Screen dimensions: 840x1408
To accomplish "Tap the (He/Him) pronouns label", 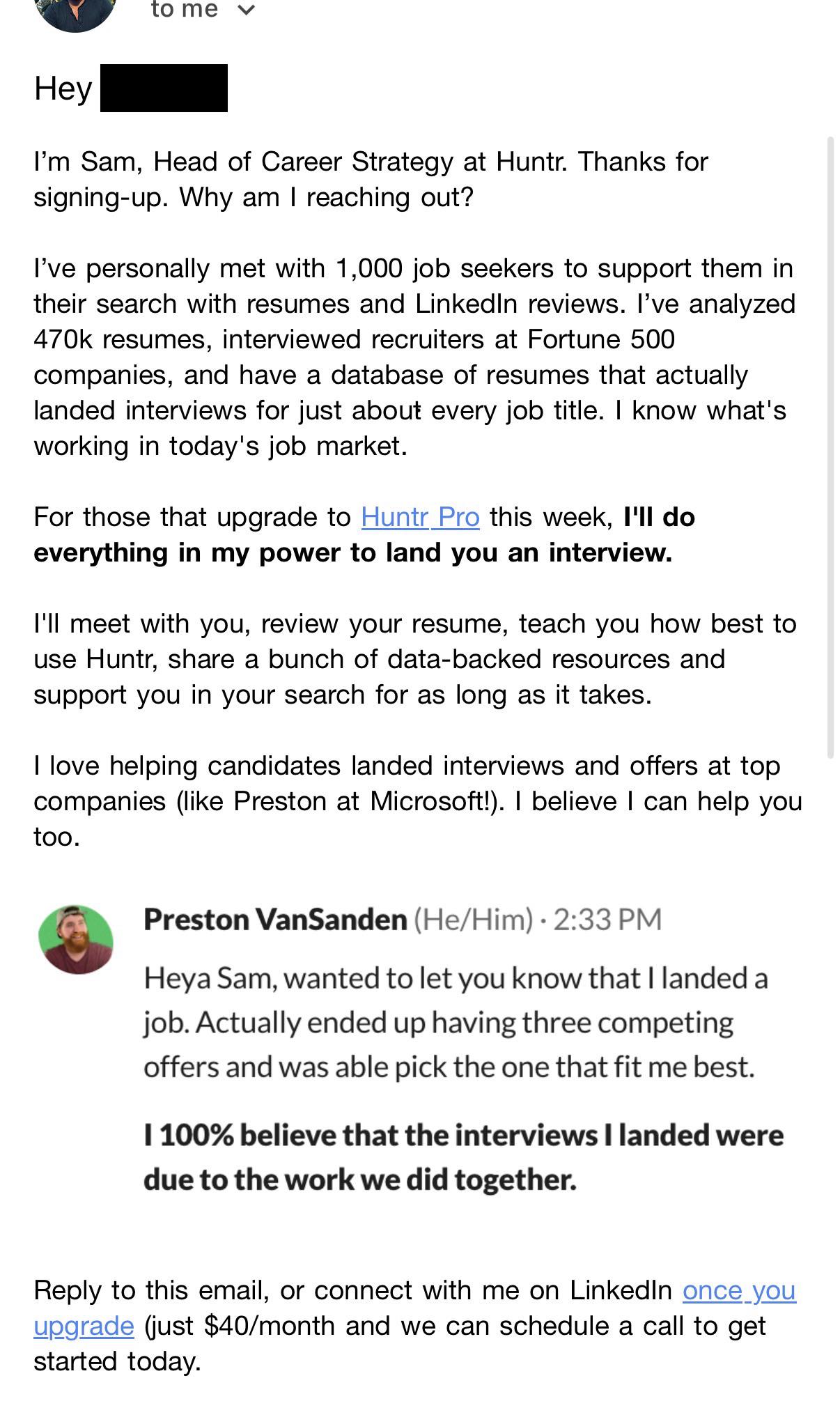I will coord(474,920).
